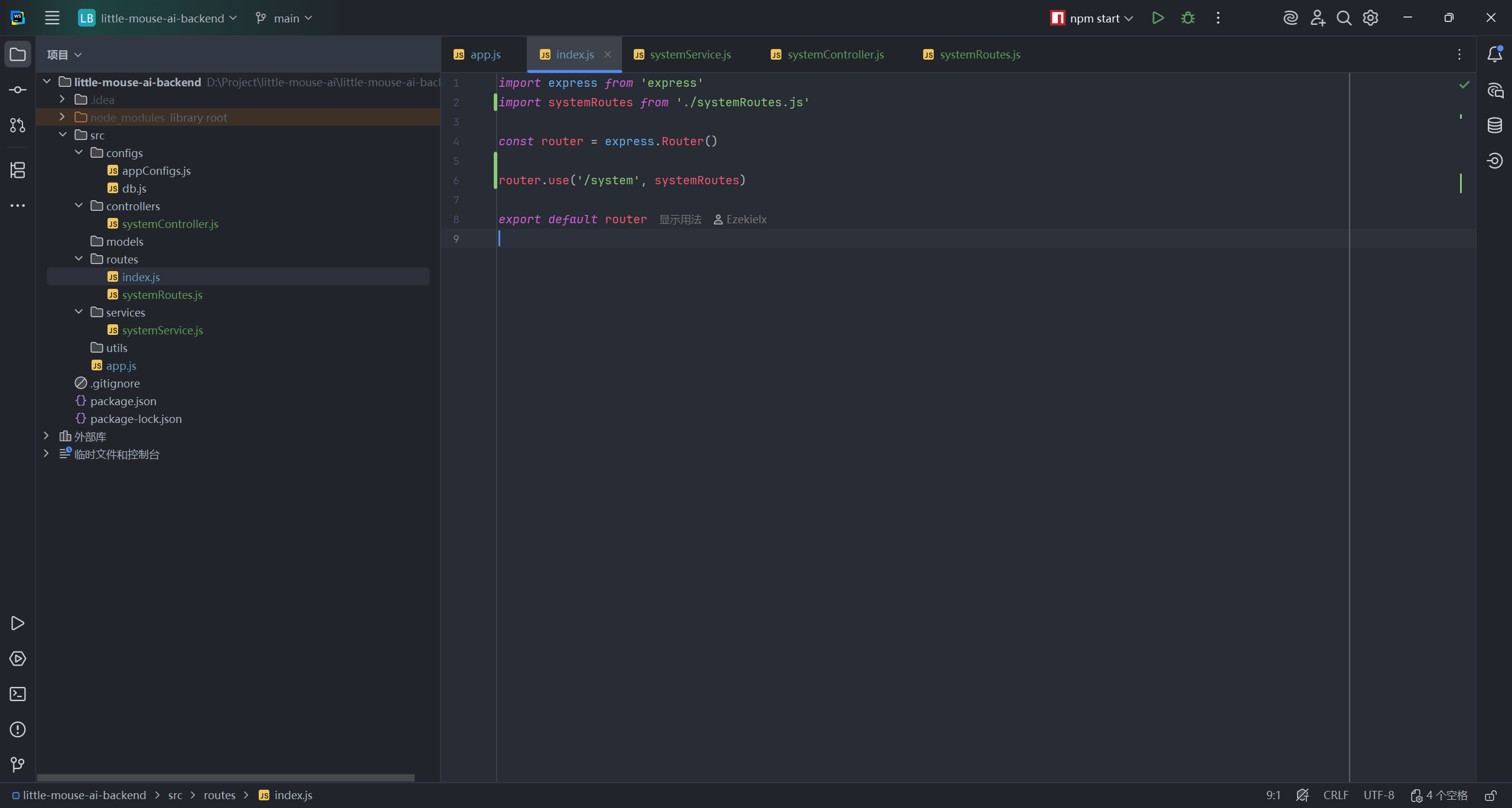Open the Pull Requests tool window
The height and width of the screenshot is (808, 1512).
[18, 125]
